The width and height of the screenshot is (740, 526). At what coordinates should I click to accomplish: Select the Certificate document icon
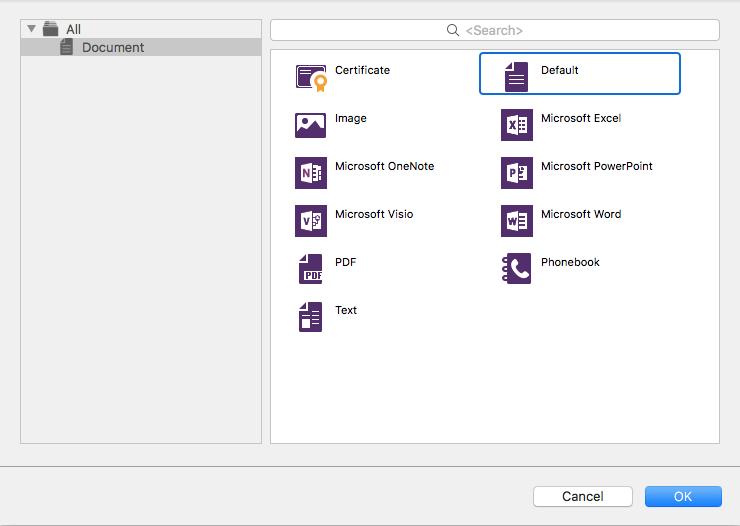311,77
